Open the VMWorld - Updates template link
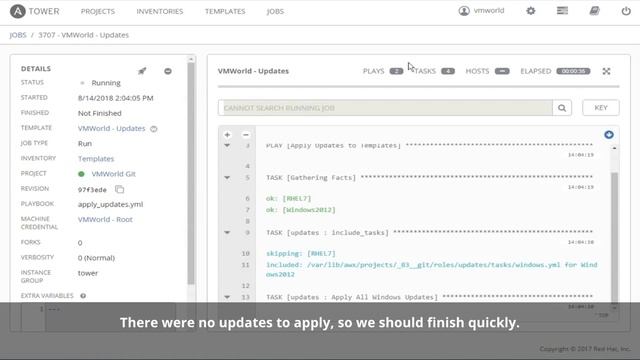Screen dimensions: 640x360 click(x=111, y=128)
